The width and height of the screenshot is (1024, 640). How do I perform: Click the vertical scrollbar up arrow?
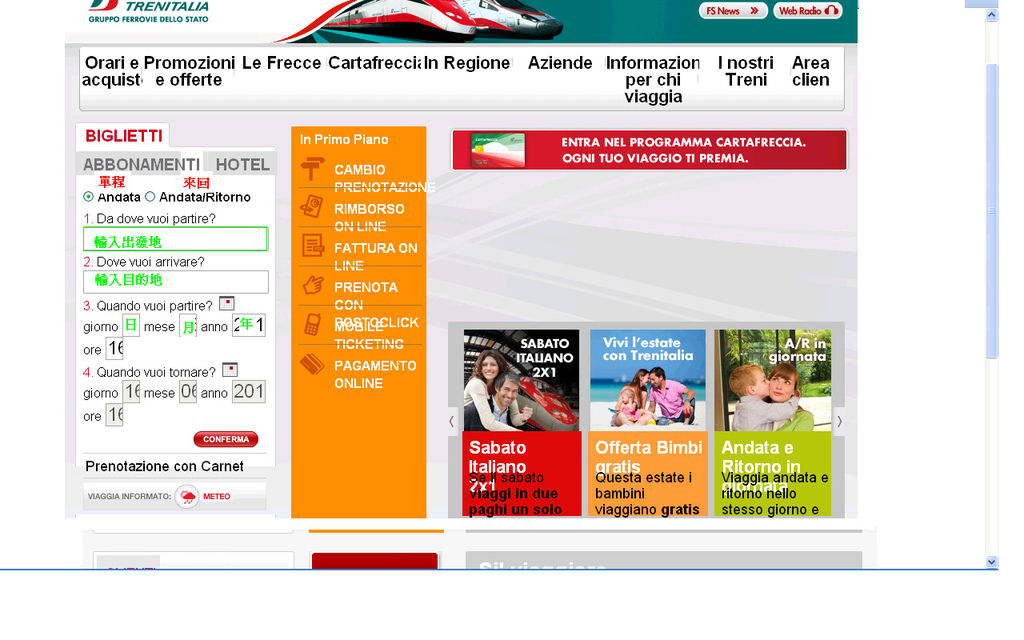pyautogui.click(x=992, y=15)
